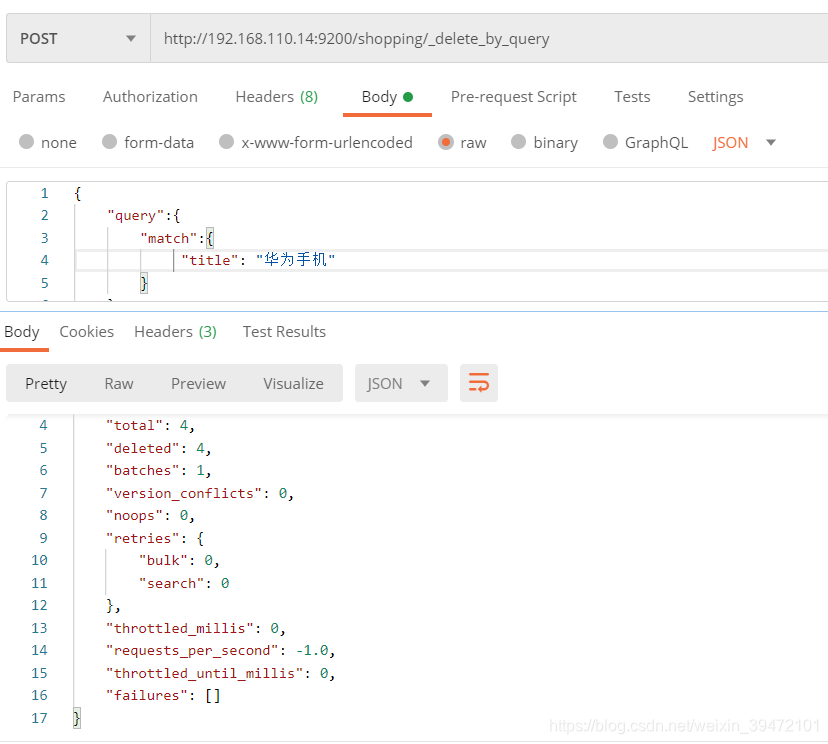Open the Test Results tab
The image size is (828, 744).
coord(284,332)
